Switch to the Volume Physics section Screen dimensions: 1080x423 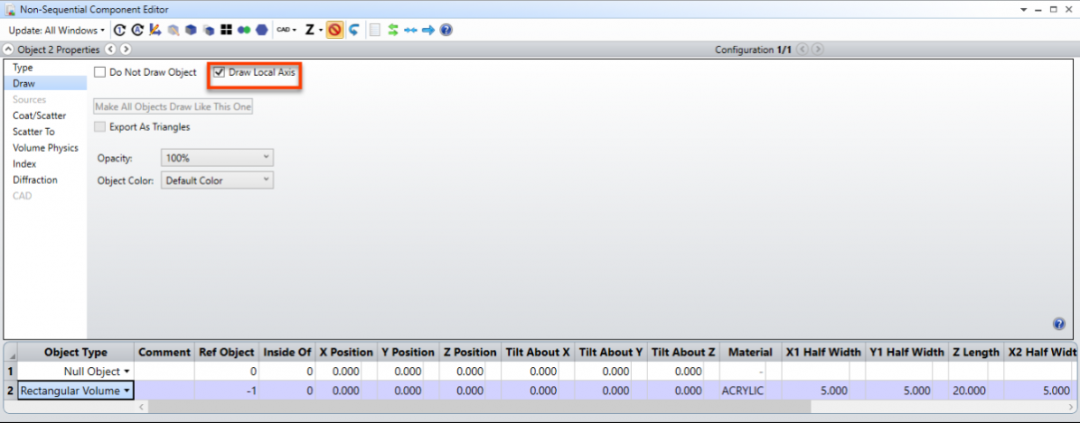click(x=45, y=148)
